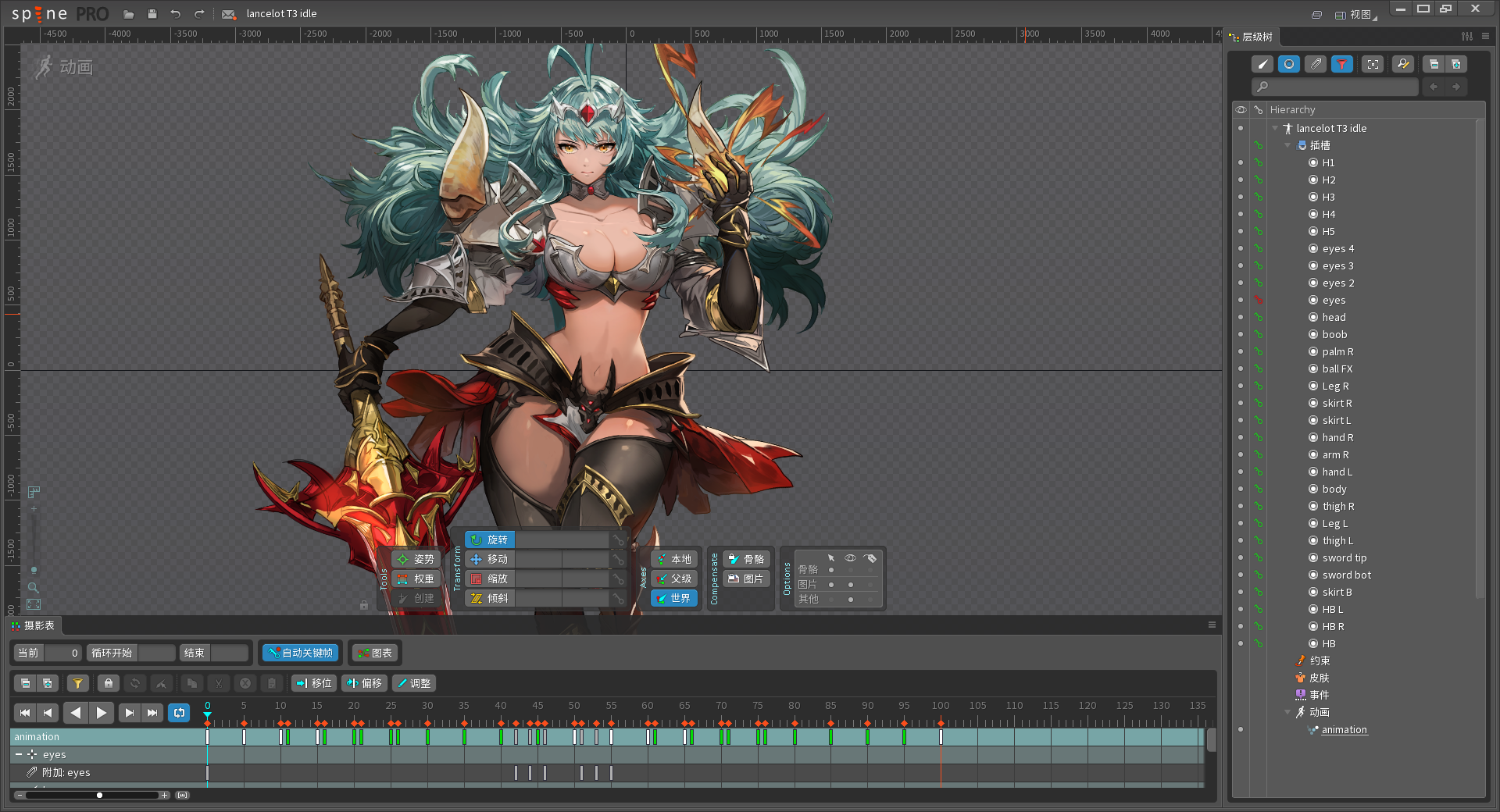
Task: Toggle the dopesheet lock icon
Action: pyautogui.click(x=109, y=683)
